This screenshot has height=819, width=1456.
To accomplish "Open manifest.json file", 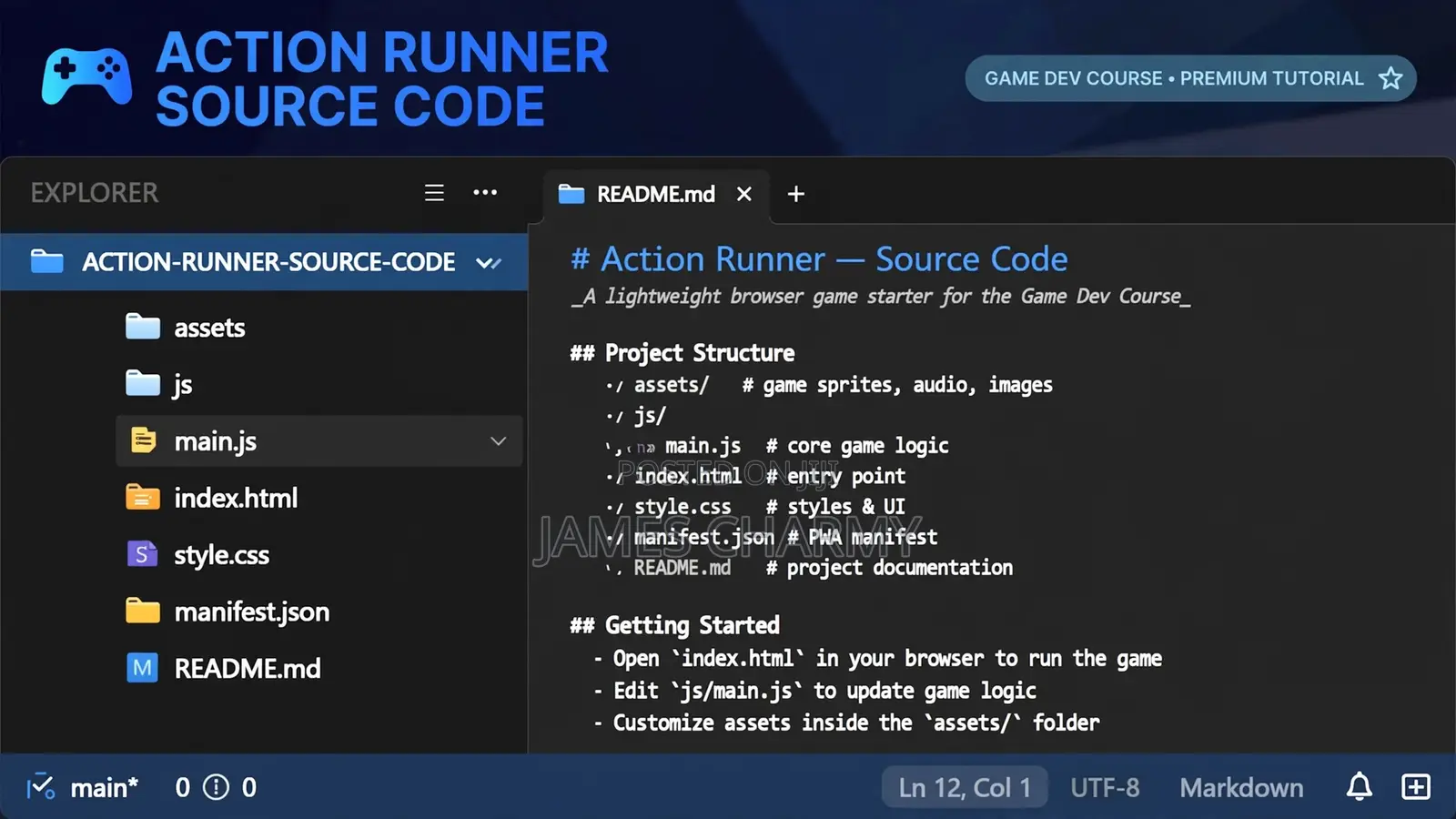I will pos(251,612).
